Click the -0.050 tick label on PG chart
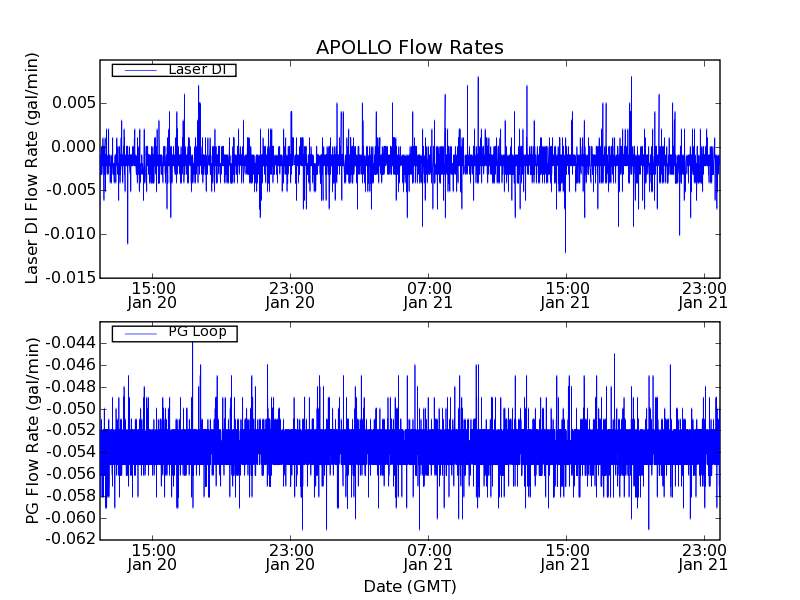This screenshot has width=800, height=600. pos(70,409)
